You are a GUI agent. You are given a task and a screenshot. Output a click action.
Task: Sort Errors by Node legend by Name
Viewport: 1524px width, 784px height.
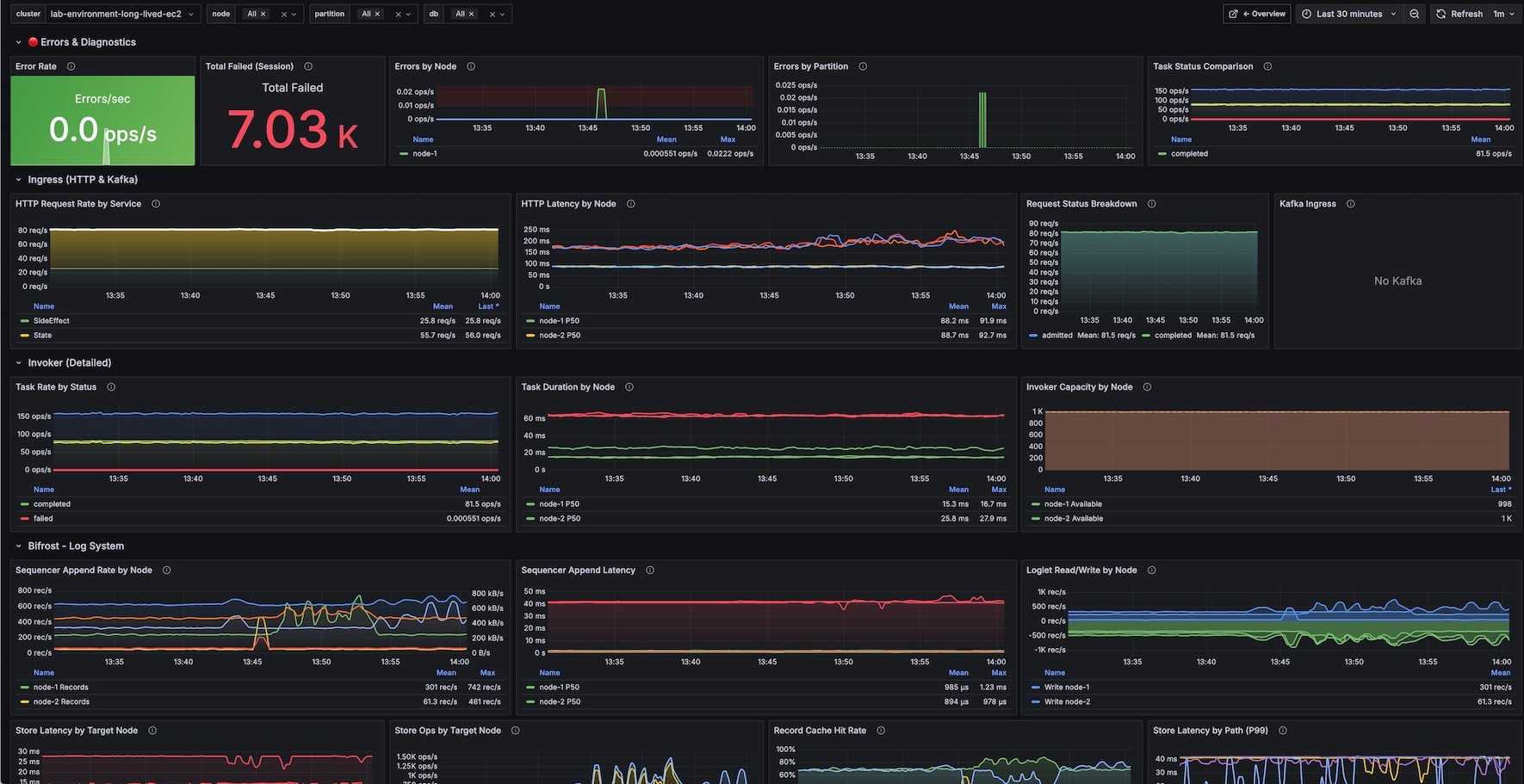click(x=423, y=139)
